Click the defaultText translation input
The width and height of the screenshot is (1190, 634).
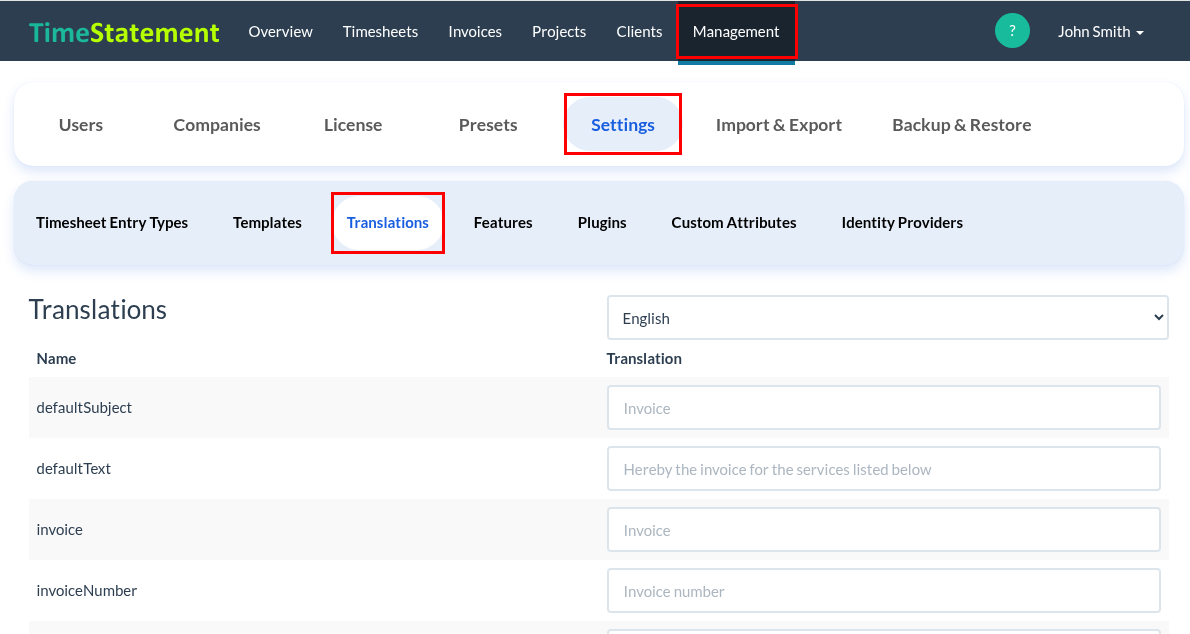[x=883, y=468]
